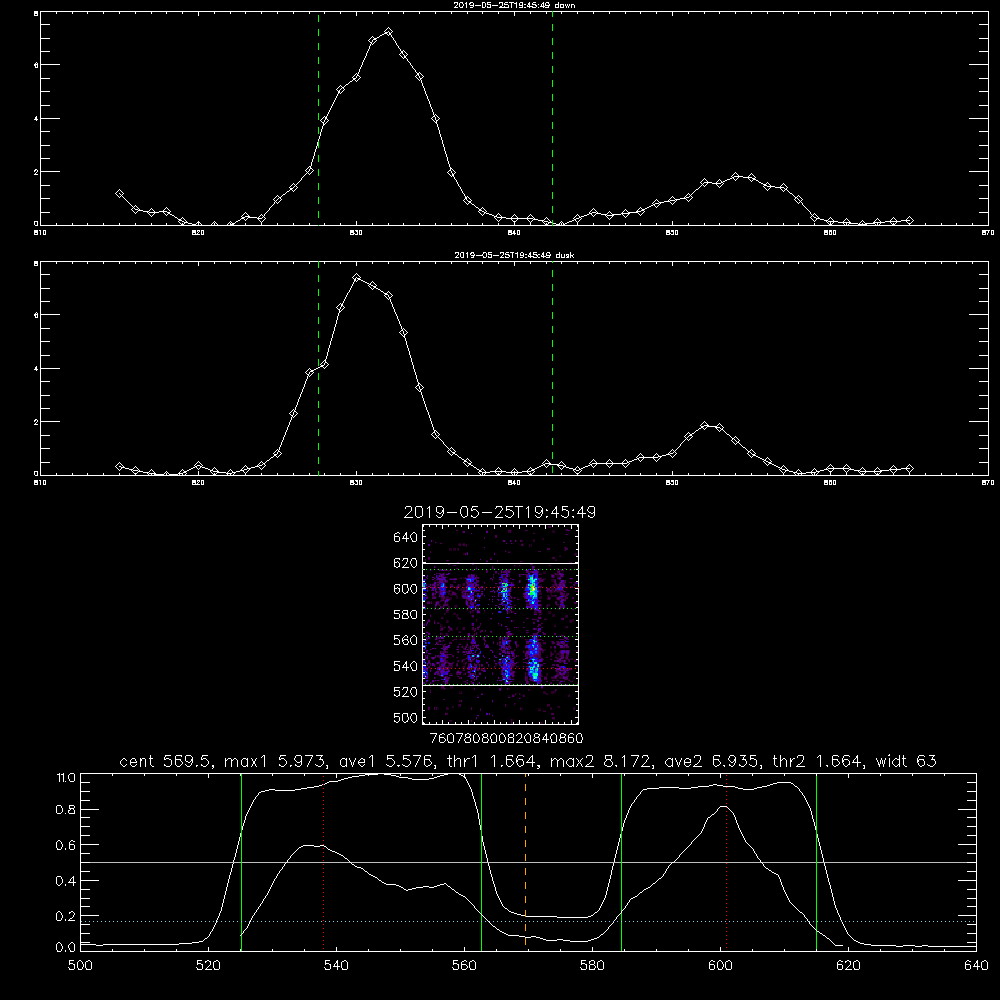Click the 850 x-axis label under dusk plot
This screenshot has width=1000, height=1000.
pos(672,483)
